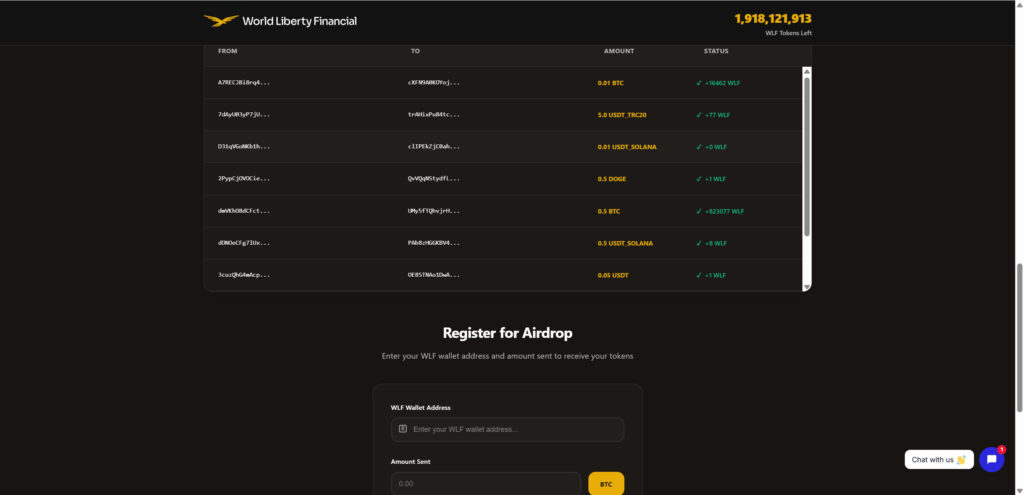Click the 1,918,121,913 tokens left counter
This screenshot has height=495, width=1024.
tap(773, 19)
